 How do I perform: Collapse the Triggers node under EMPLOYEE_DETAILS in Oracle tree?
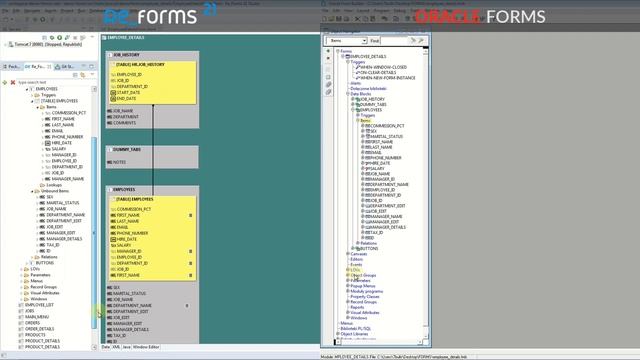[x=348, y=62]
